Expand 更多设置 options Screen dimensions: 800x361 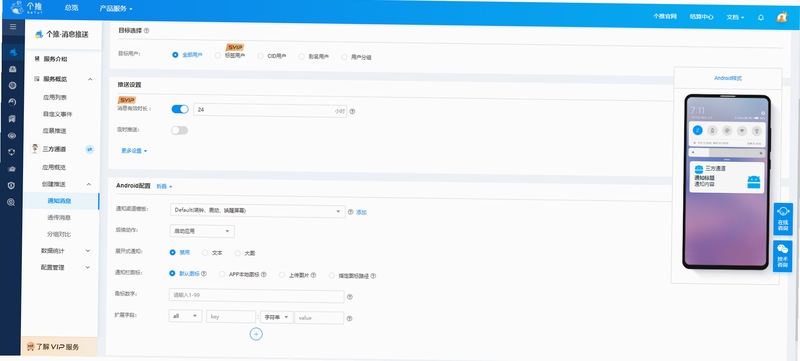134,151
